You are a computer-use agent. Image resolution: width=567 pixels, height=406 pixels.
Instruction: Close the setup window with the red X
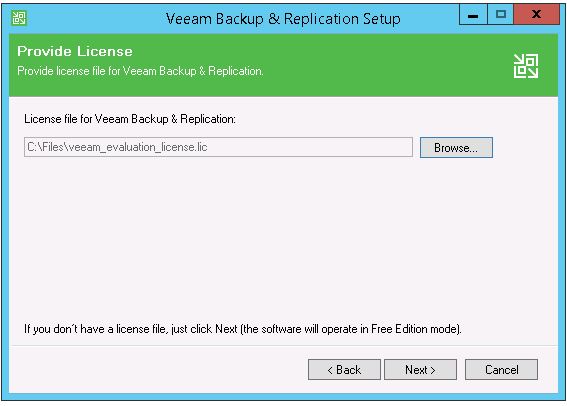click(537, 15)
